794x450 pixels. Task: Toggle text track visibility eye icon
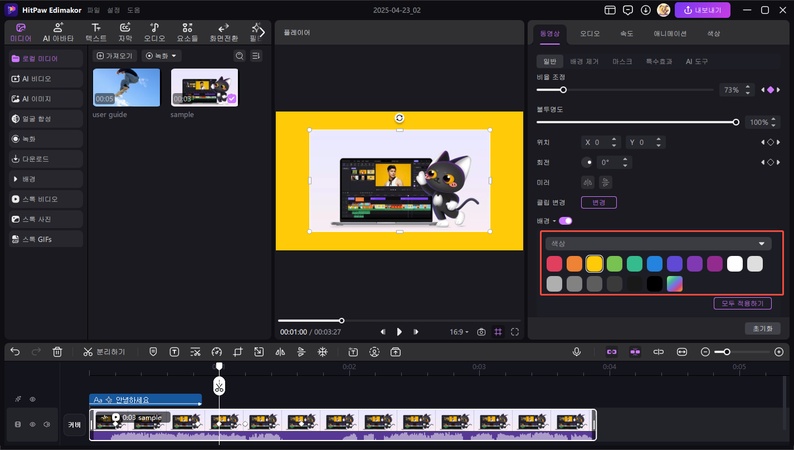coord(32,399)
